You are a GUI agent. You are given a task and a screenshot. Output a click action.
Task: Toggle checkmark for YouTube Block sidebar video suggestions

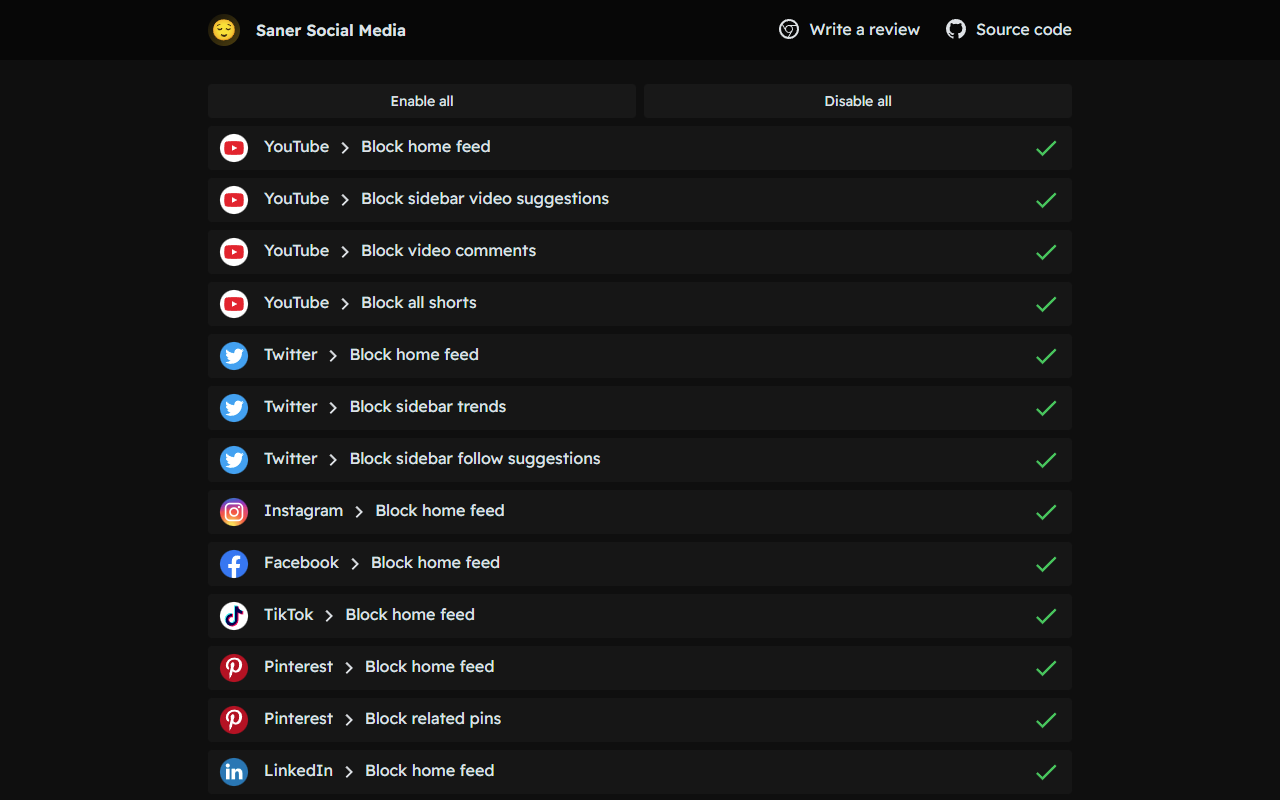(x=1046, y=200)
